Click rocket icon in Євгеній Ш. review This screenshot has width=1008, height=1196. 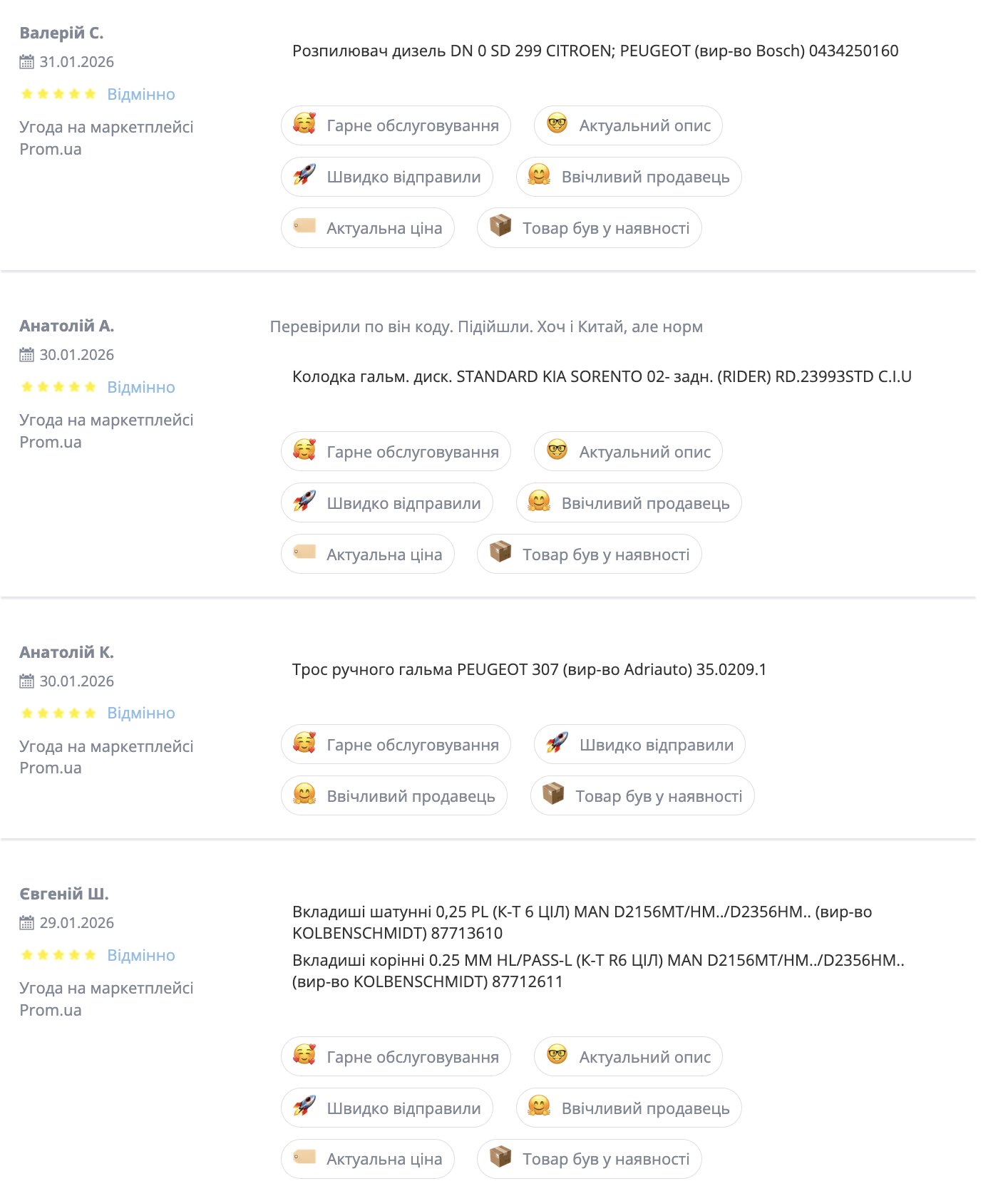pyautogui.click(x=304, y=1106)
